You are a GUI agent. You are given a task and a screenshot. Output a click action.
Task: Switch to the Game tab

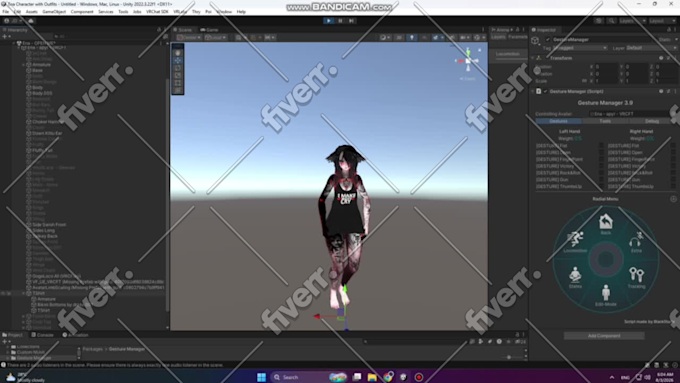click(209, 30)
